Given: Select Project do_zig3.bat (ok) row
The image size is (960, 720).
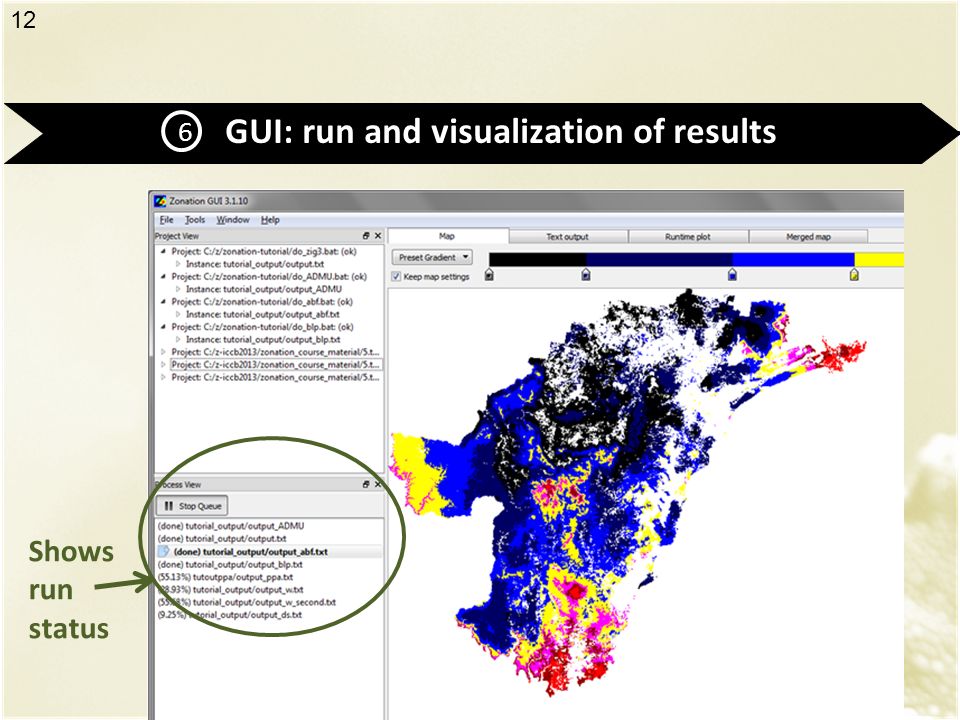Looking at the screenshot, I should 264,252.
